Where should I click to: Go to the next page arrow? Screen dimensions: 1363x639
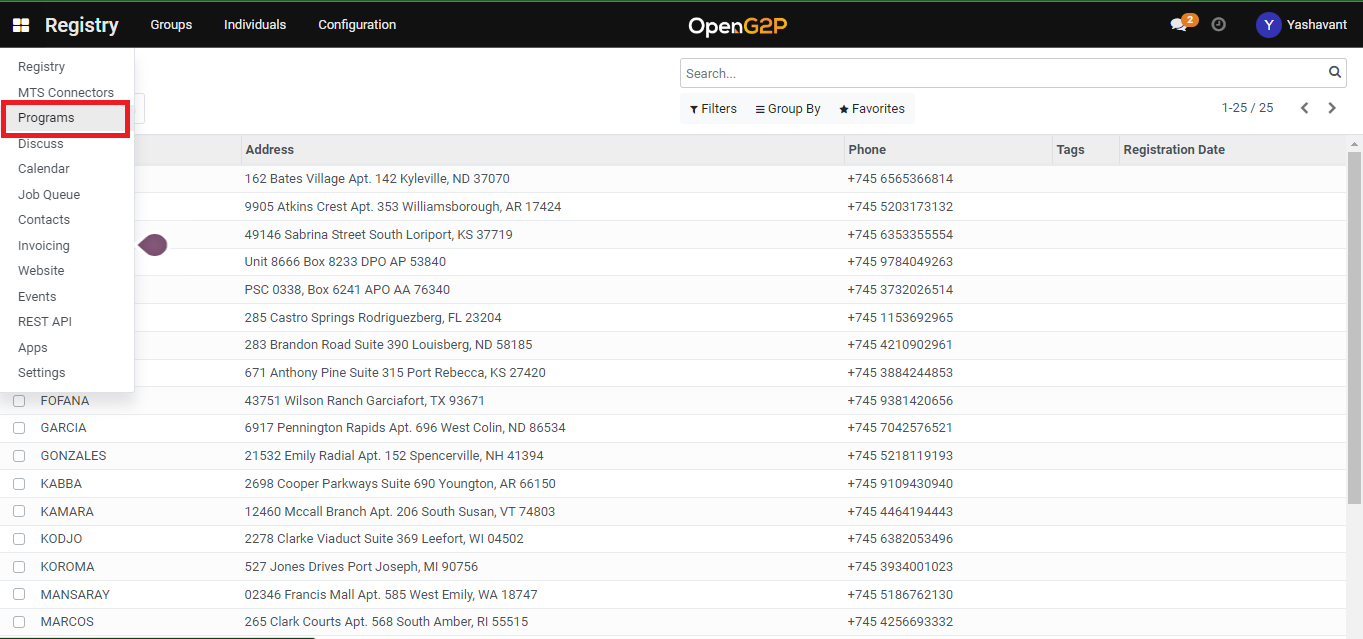pos(1332,108)
